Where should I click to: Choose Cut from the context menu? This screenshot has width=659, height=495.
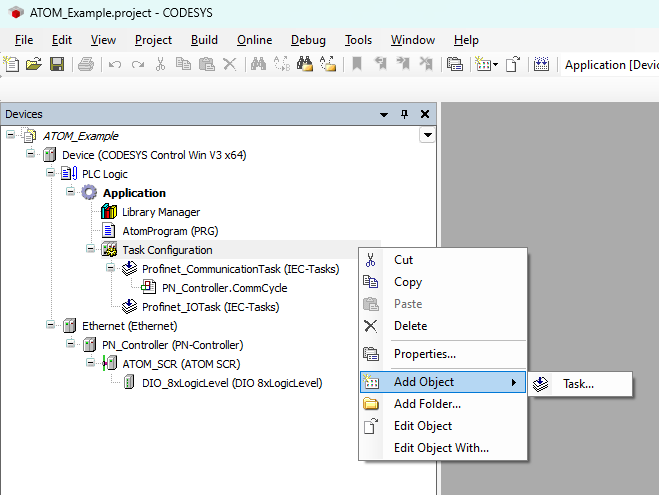click(x=443, y=260)
